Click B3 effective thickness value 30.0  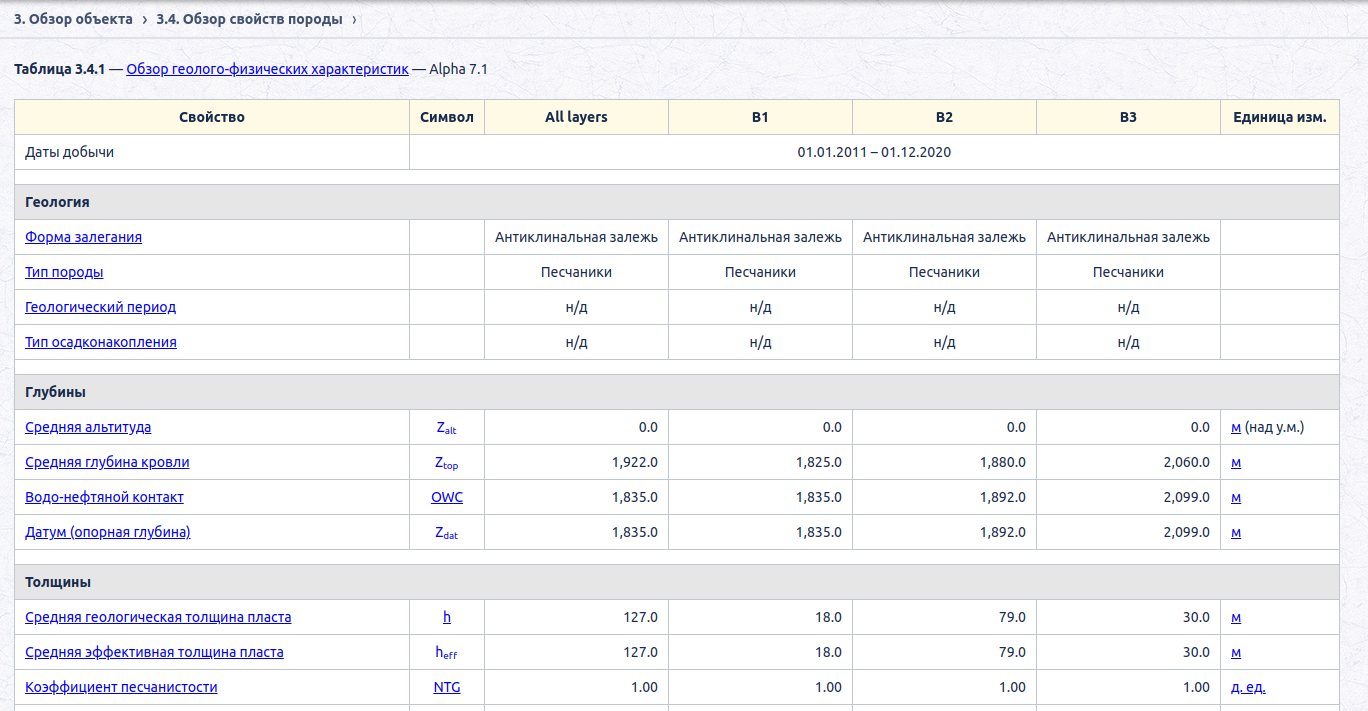1196,652
